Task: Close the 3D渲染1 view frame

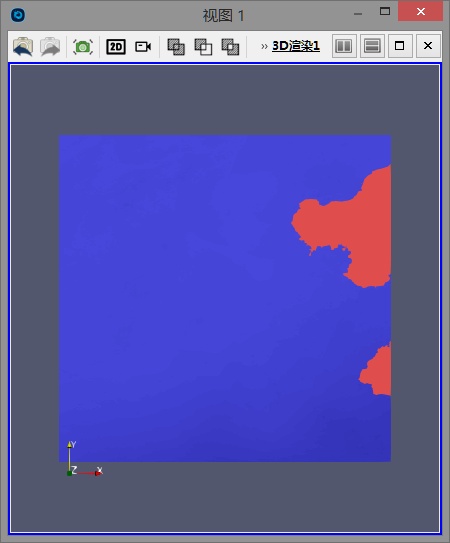Action: pos(428,46)
